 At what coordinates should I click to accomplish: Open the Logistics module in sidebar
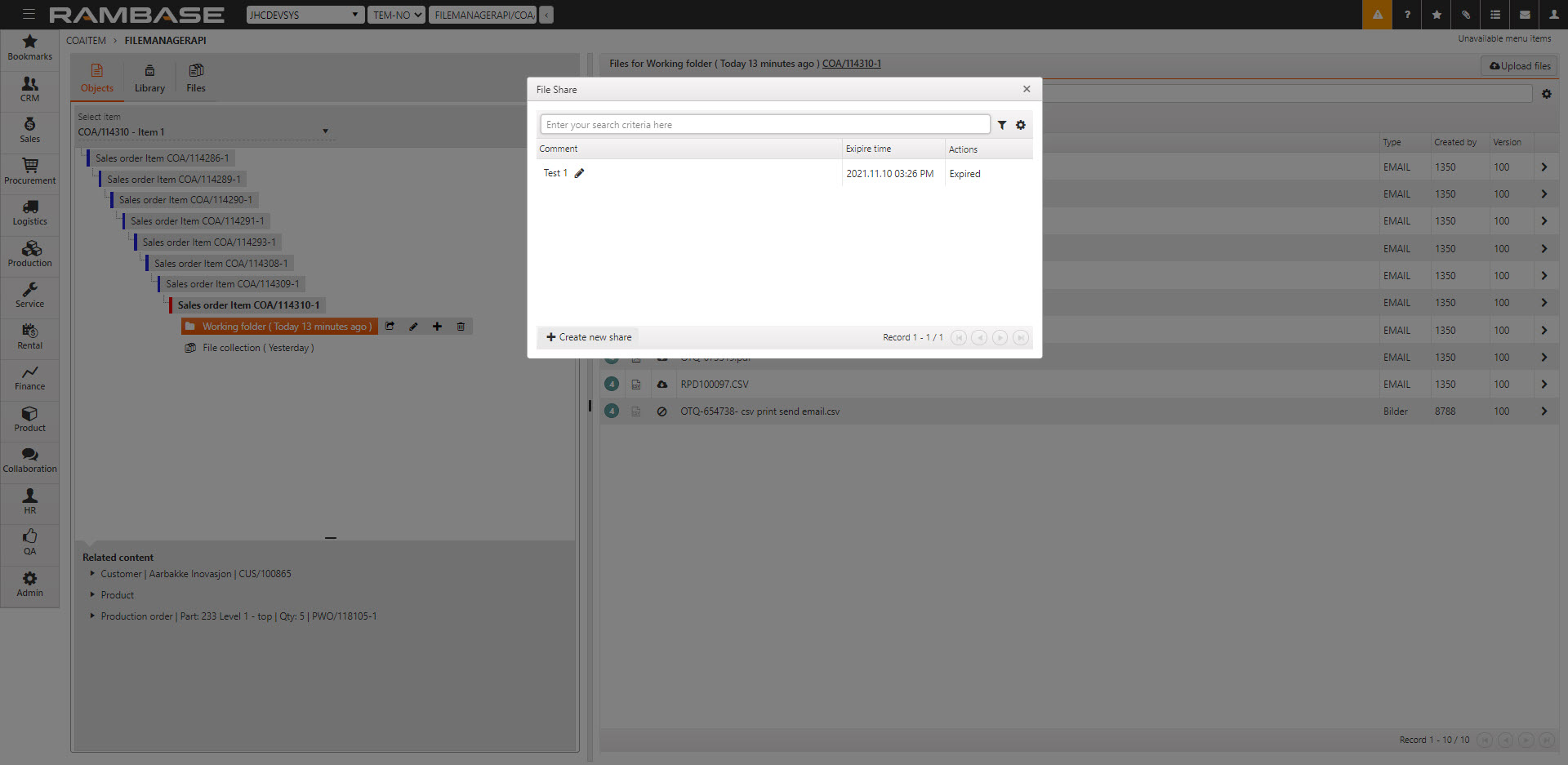click(x=29, y=213)
